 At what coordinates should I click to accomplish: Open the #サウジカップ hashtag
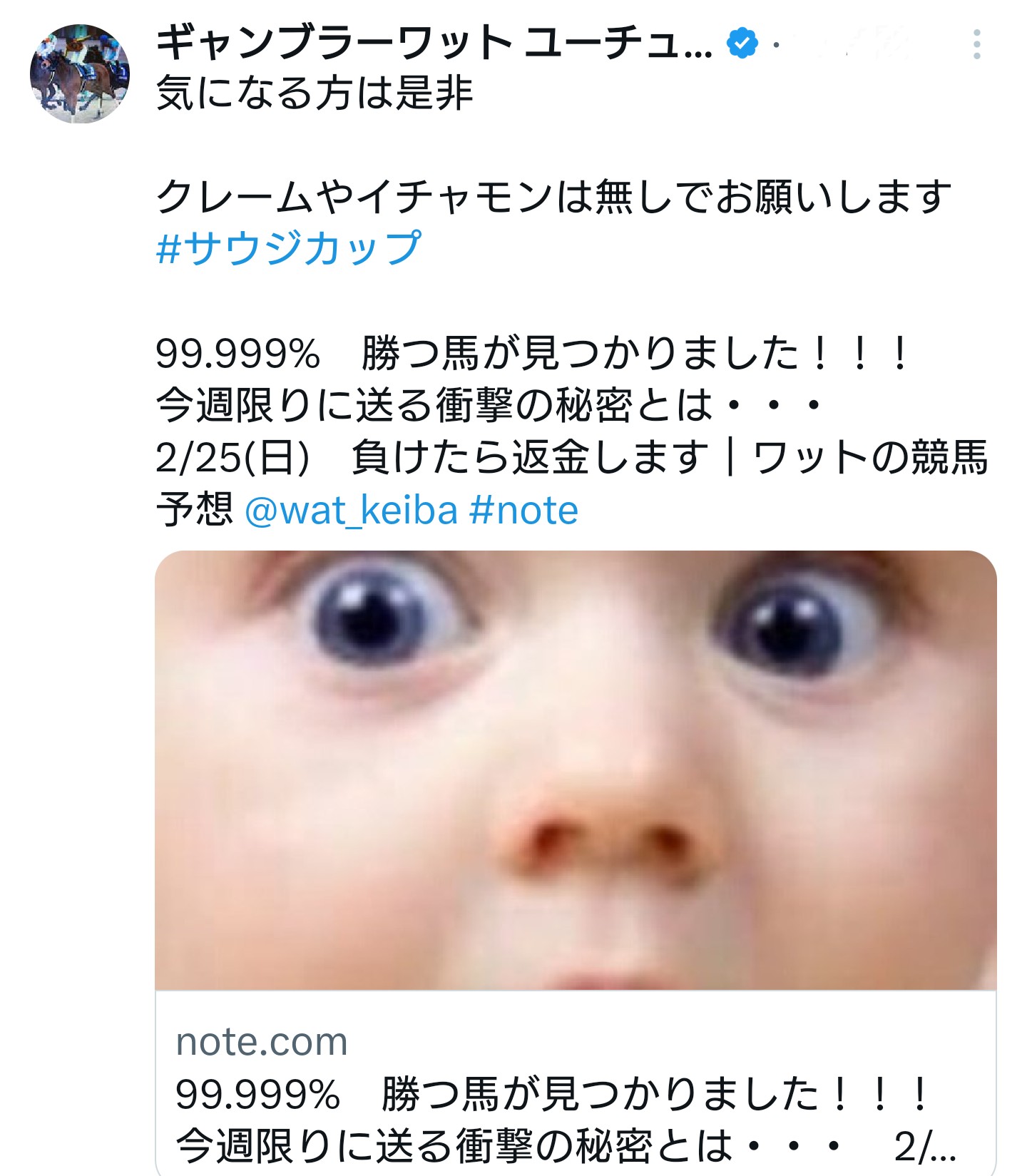click(x=289, y=248)
